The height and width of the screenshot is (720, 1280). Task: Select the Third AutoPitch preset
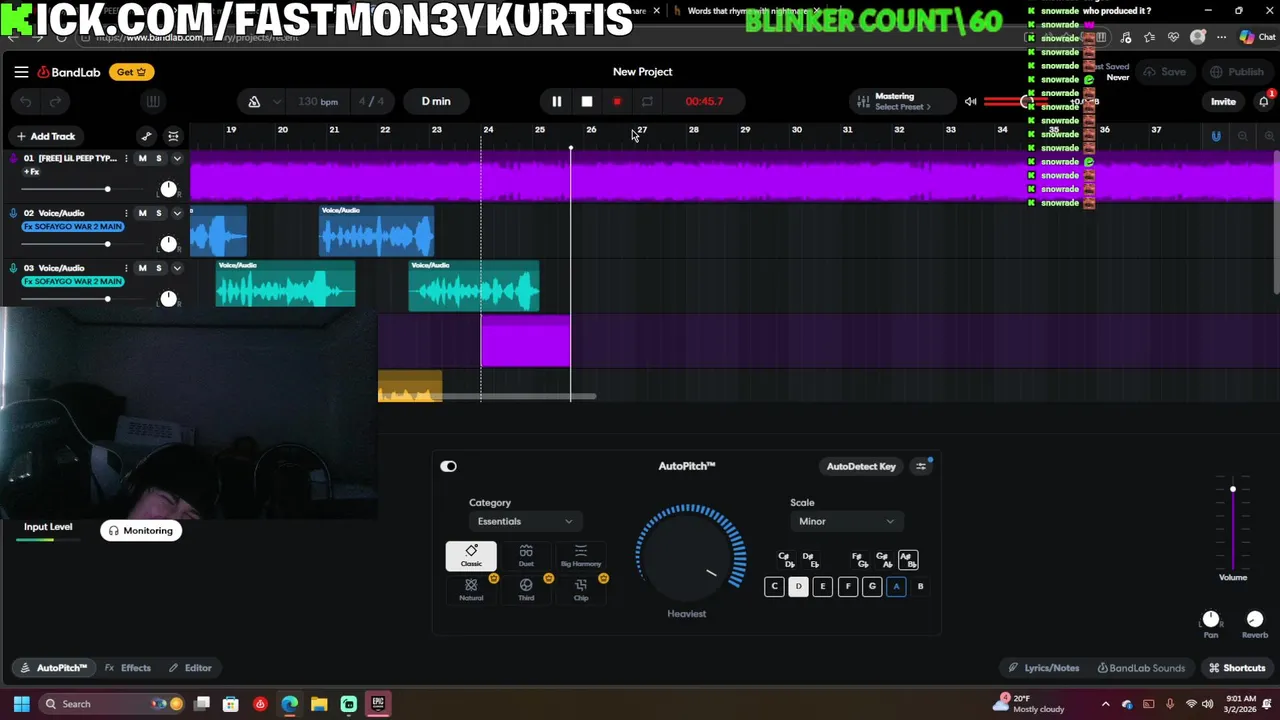point(526,590)
